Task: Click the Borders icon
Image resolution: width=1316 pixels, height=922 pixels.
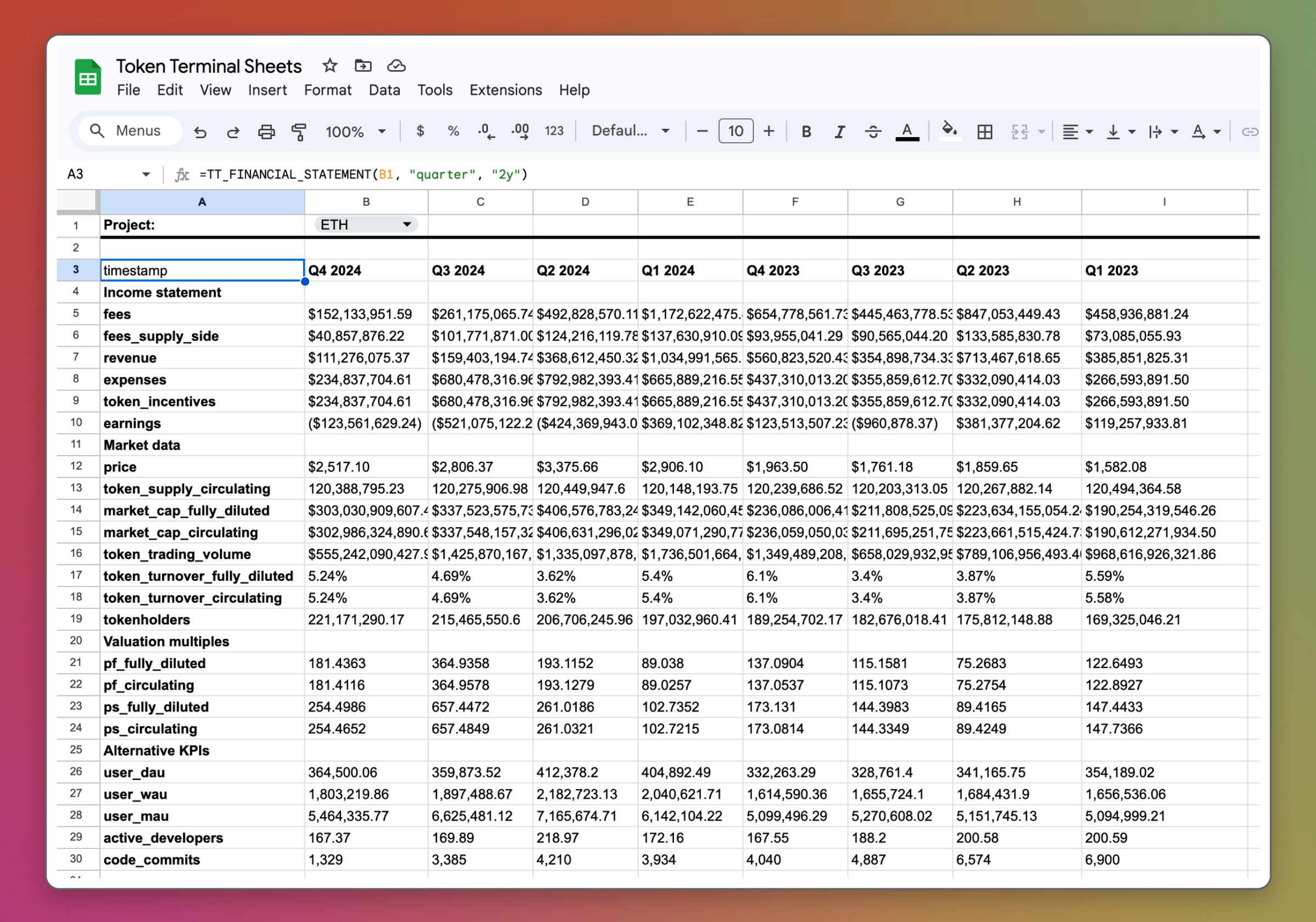Action: [x=985, y=132]
